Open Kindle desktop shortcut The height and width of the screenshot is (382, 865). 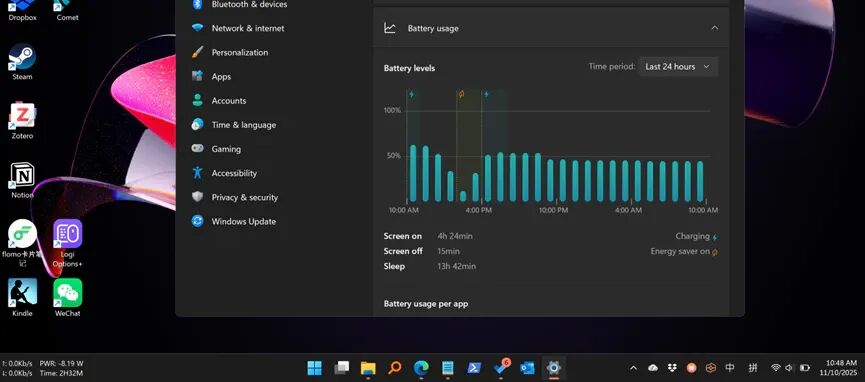pos(23,298)
